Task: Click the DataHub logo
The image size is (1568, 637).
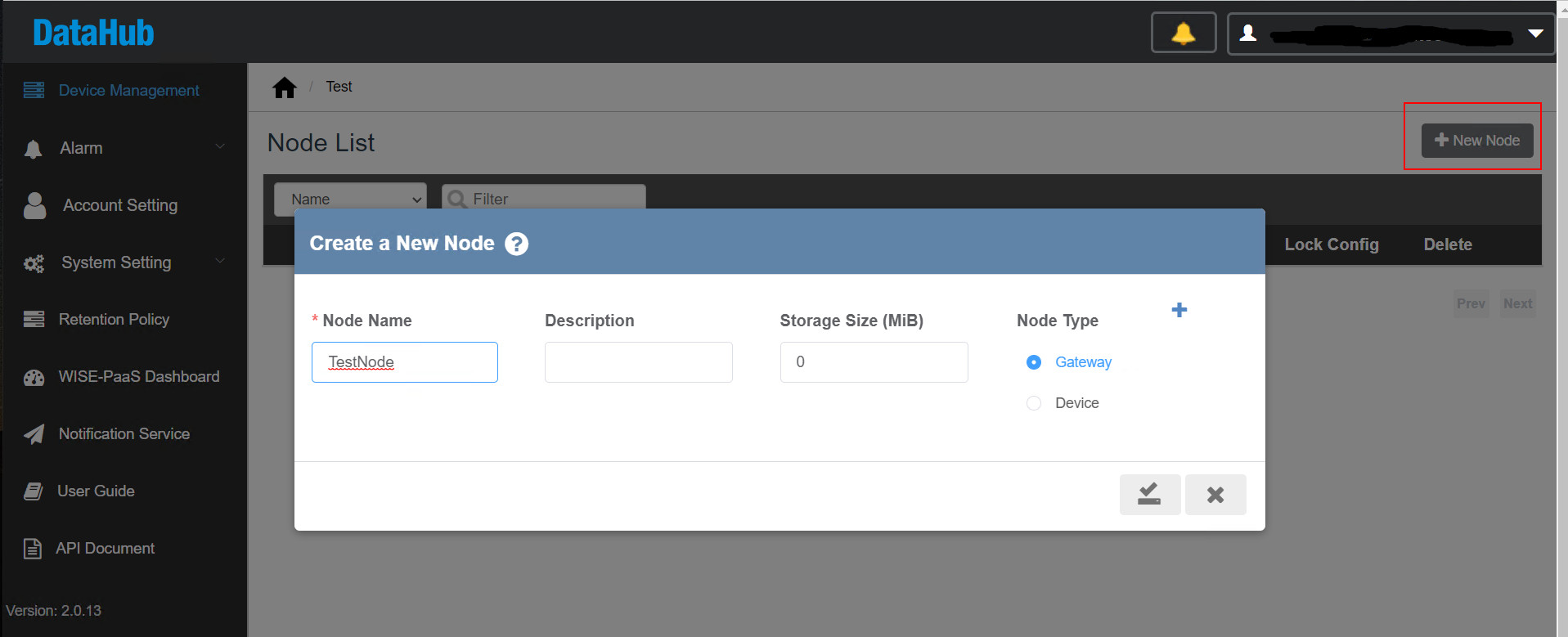Action: [93, 33]
